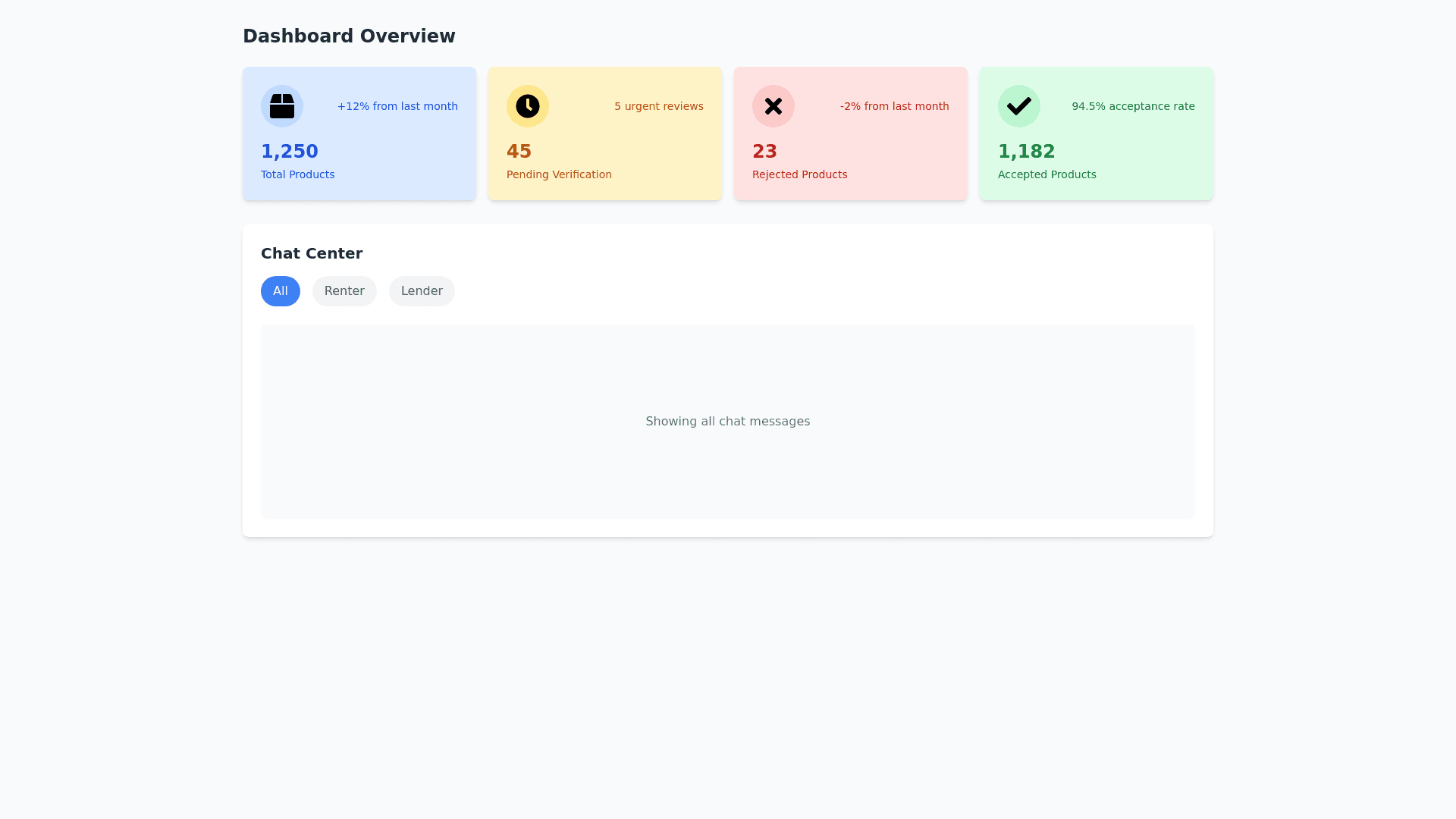This screenshot has height=819, width=1456.
Task: Click the 5 urgent reviews label
Action: point(658,106)
